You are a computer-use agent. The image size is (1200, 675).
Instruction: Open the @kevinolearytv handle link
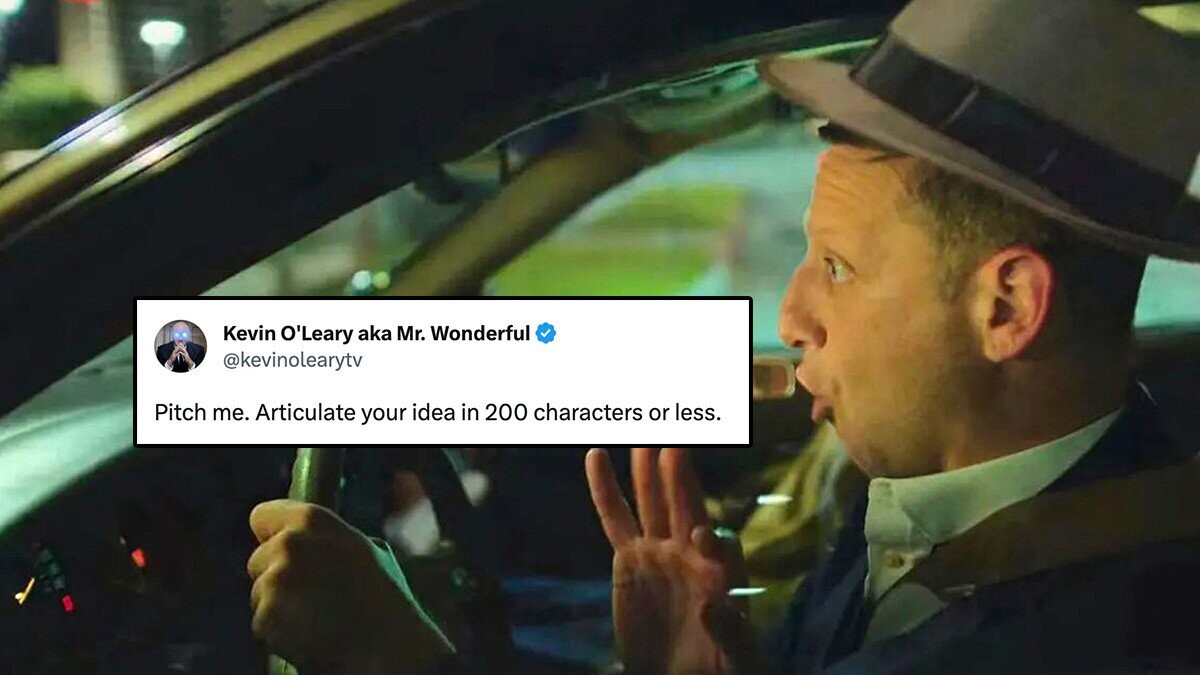pyautogui.click(x=293, y=361)
